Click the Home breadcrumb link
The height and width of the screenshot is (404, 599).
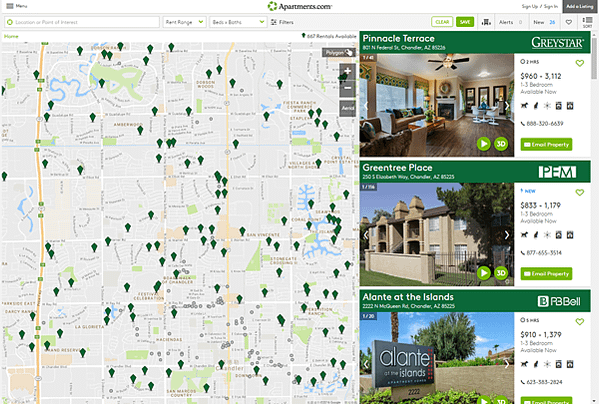click(11, 36)
